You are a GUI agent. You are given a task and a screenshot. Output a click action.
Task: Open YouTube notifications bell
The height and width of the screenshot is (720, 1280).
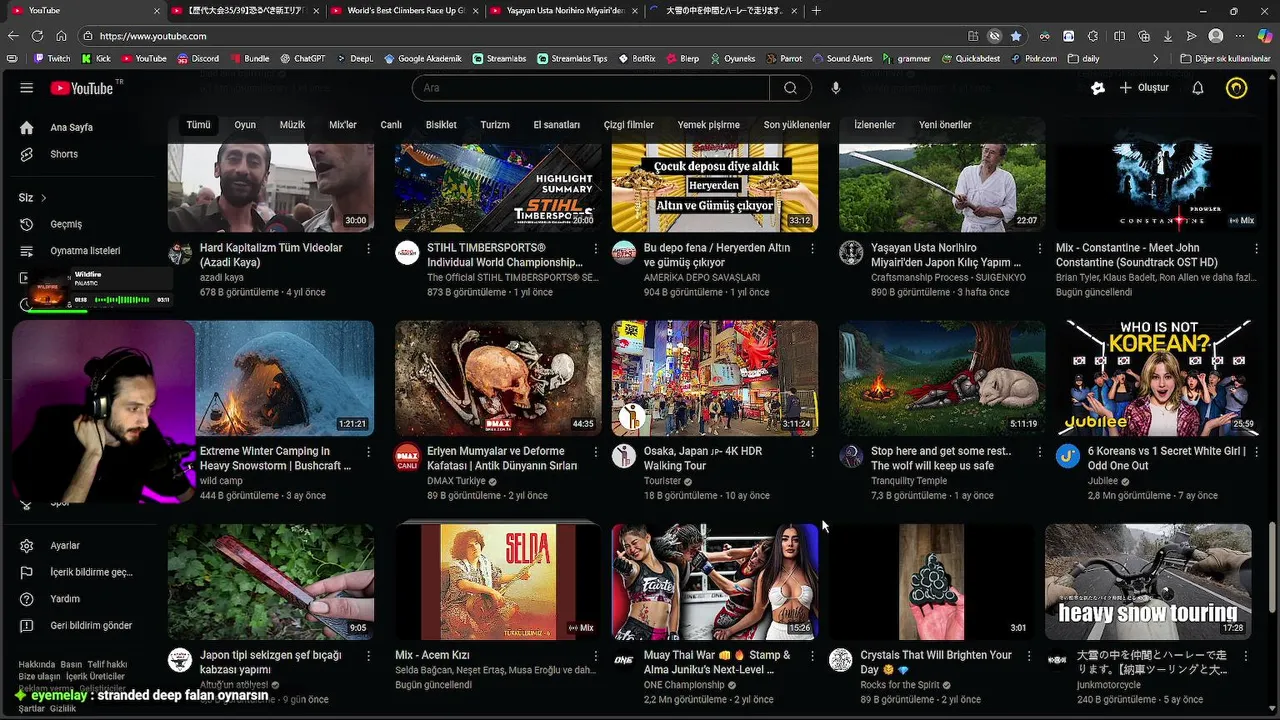click(x=1198, y=88)
